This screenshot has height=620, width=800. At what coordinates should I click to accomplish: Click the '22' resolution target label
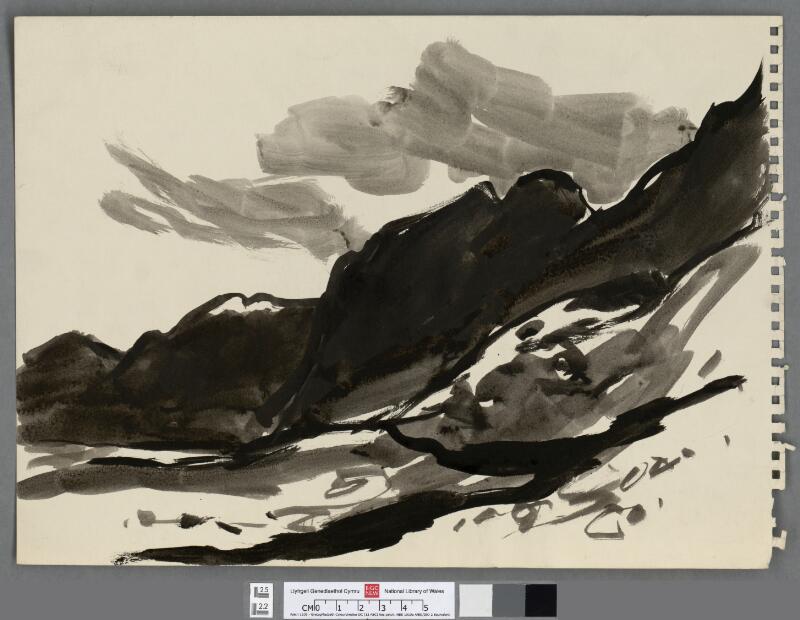(x=263, y=607)
